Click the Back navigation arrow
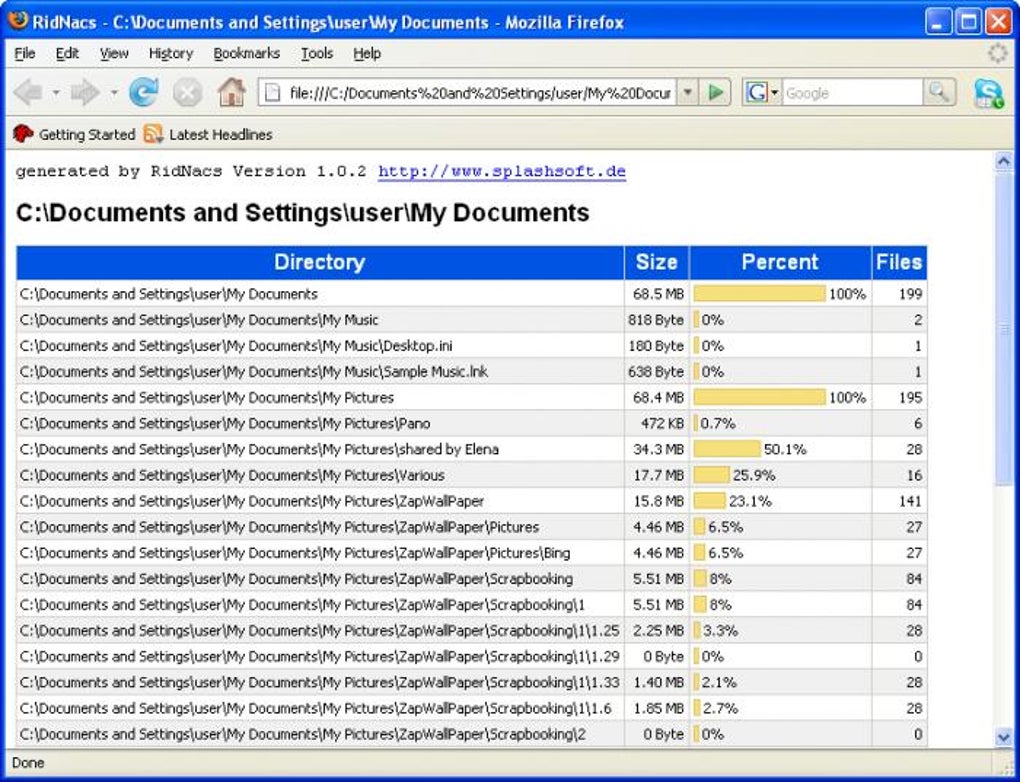The width and height of the screenshot is (1020, 782). 28,92
